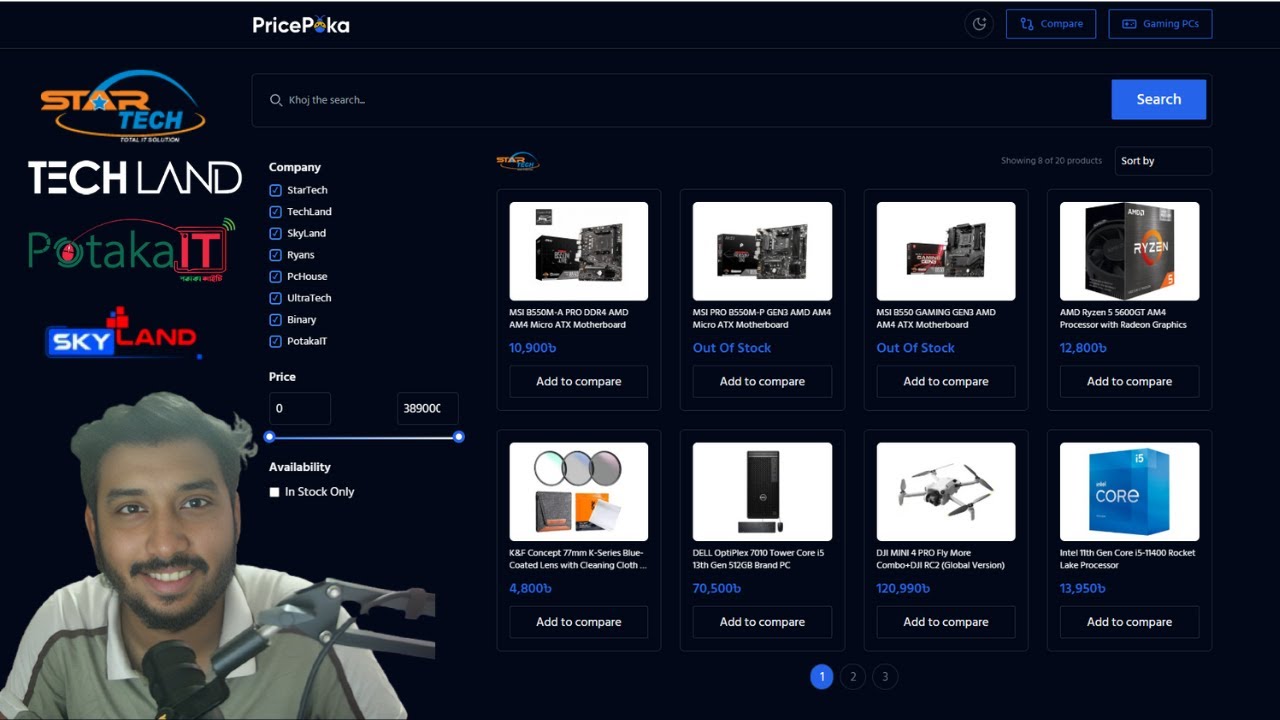Add MSI PRO B550M-P GEN3 to compare
Image resolution: width=1280 pixels, height=720 pixels.
762,381
